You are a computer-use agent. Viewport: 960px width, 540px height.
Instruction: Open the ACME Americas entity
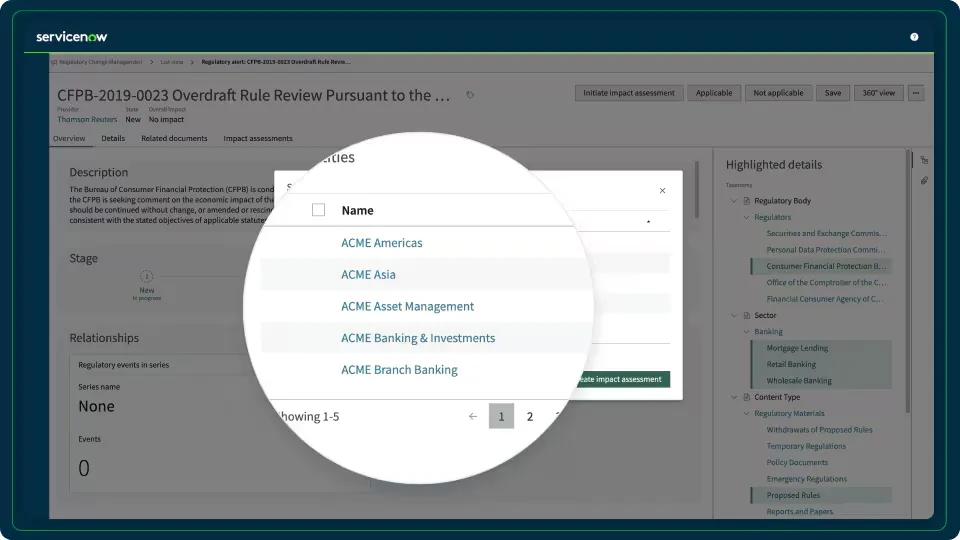[381, 242]
